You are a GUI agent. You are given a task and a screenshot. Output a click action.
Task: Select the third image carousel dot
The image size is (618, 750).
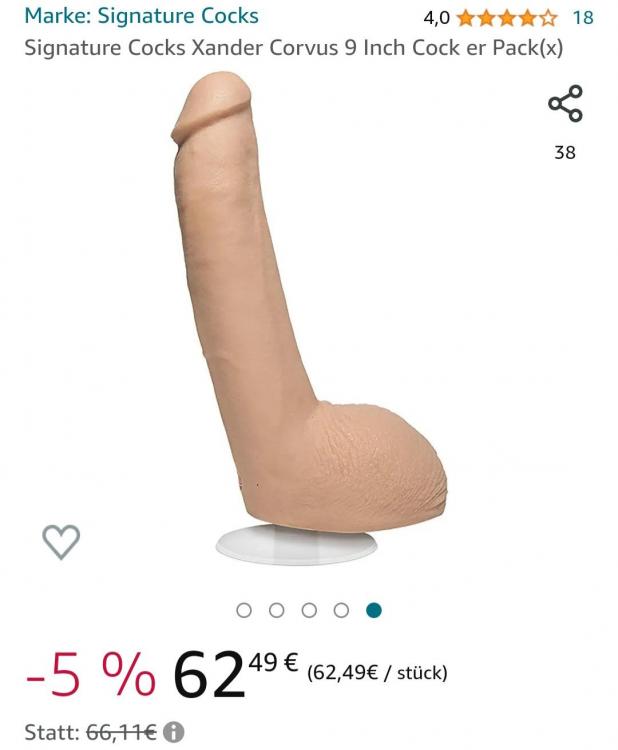[x=309, y=610]
